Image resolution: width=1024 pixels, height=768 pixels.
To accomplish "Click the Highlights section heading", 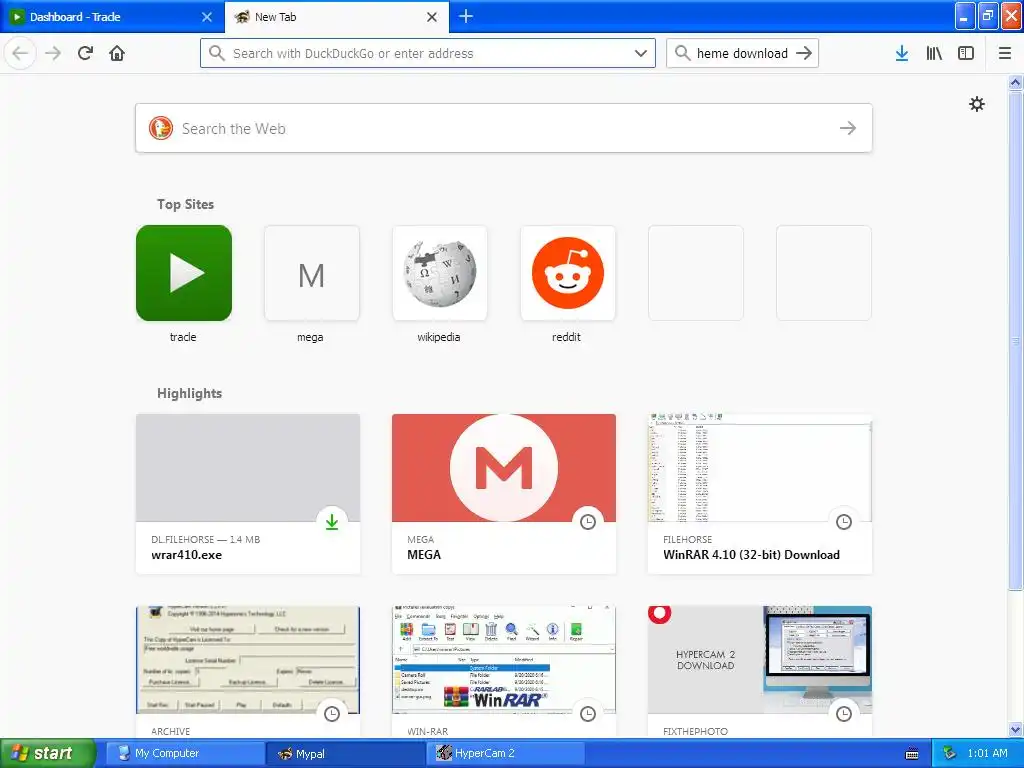I will click(189, 393).
